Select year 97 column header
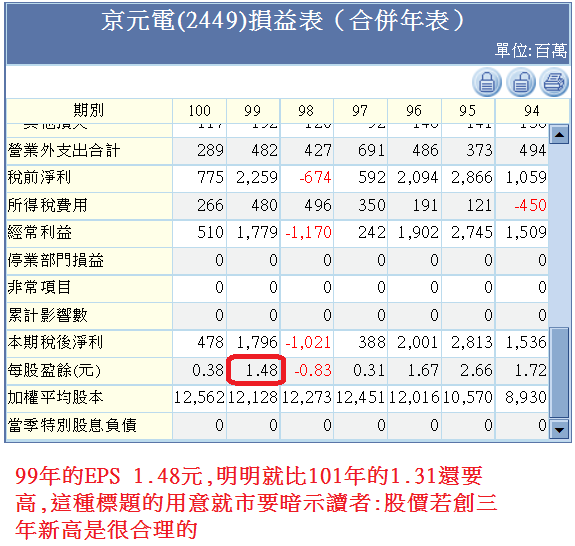This screenshot has height=546, width=575. (360, 110)
